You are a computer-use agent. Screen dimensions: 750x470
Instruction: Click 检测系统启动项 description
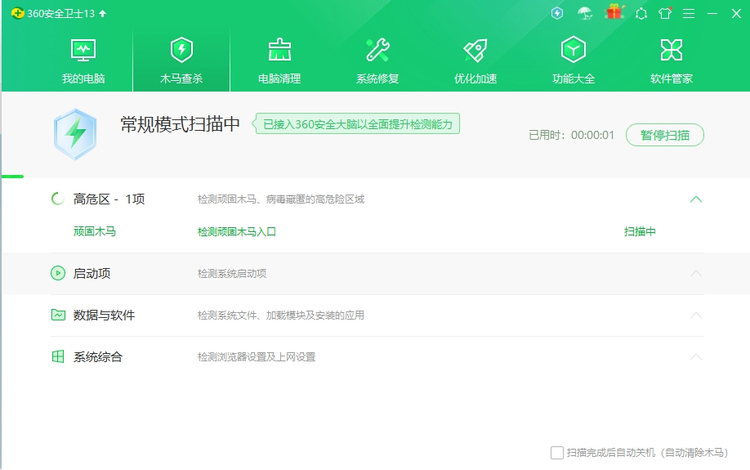tap(232, 274)
